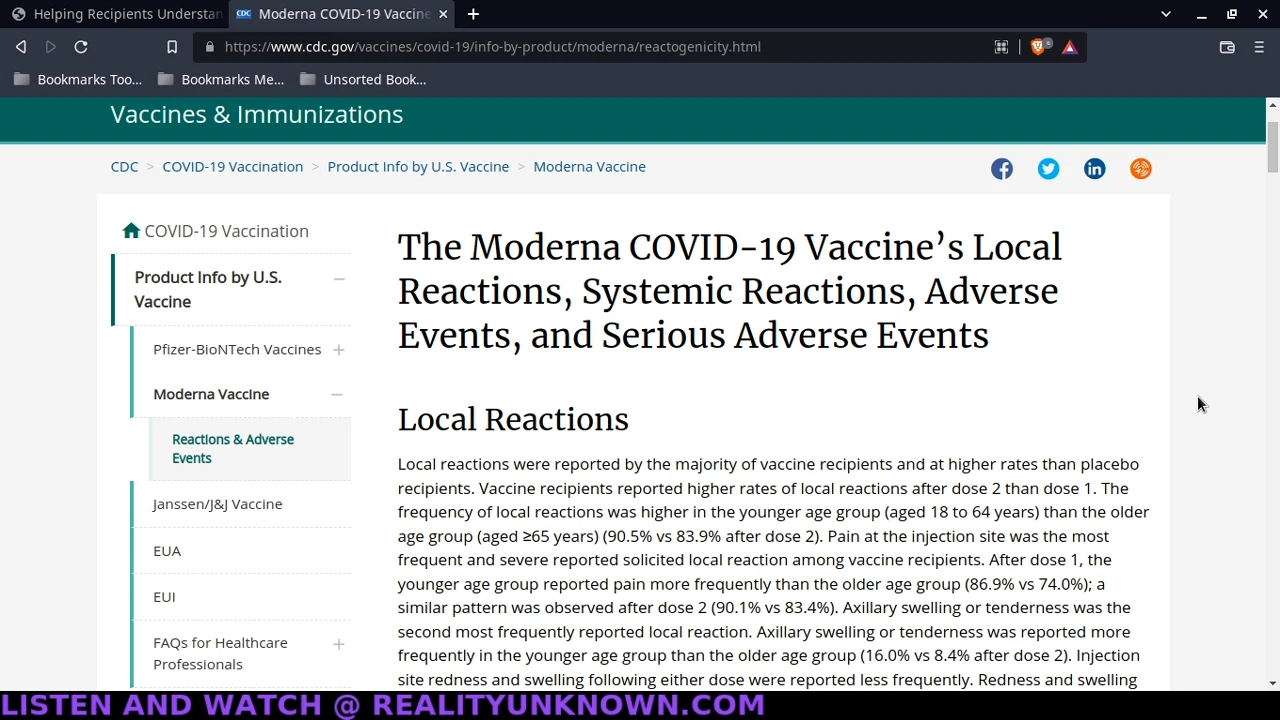
Task: Click the orange syndicate icon
Action: click(x=1141, y=169)
